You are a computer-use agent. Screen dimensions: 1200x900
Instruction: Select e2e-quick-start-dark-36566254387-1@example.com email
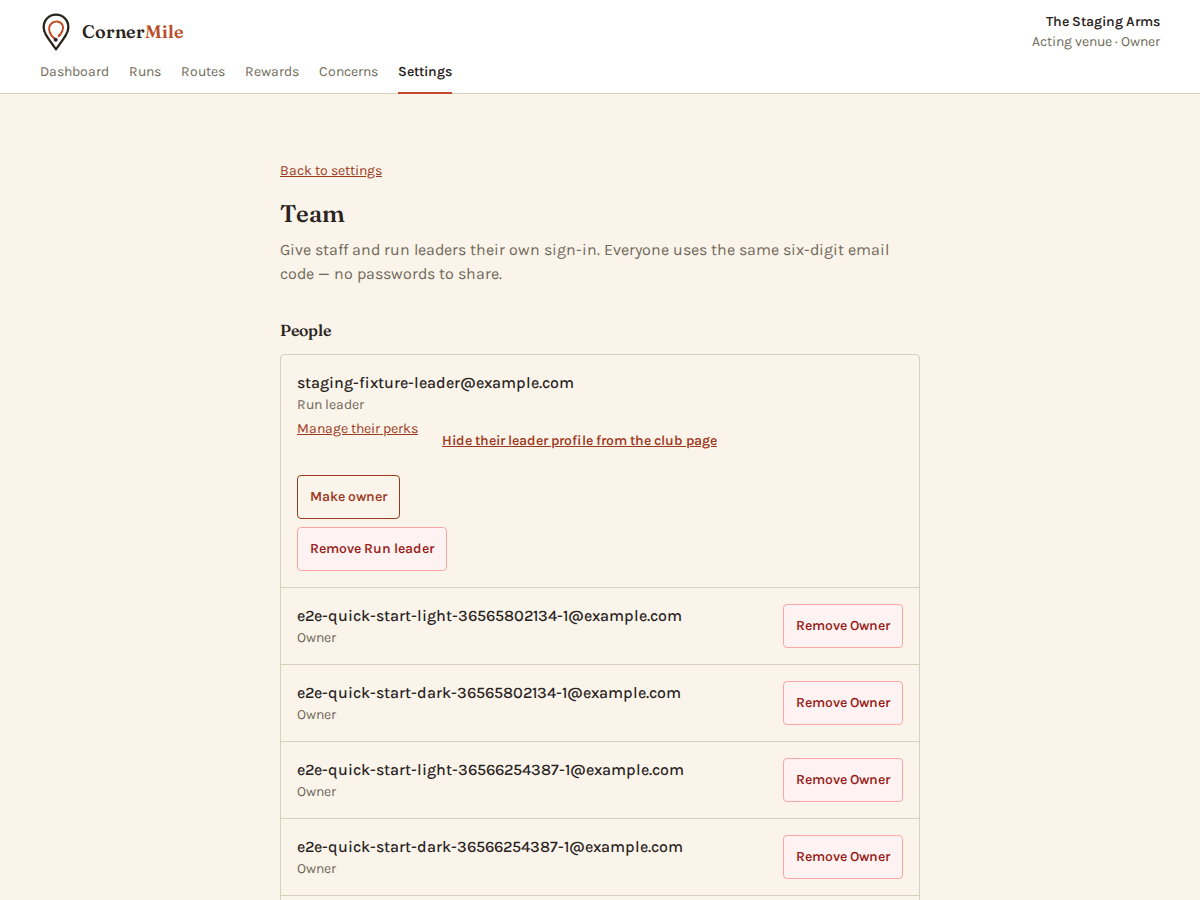(490, 847)
